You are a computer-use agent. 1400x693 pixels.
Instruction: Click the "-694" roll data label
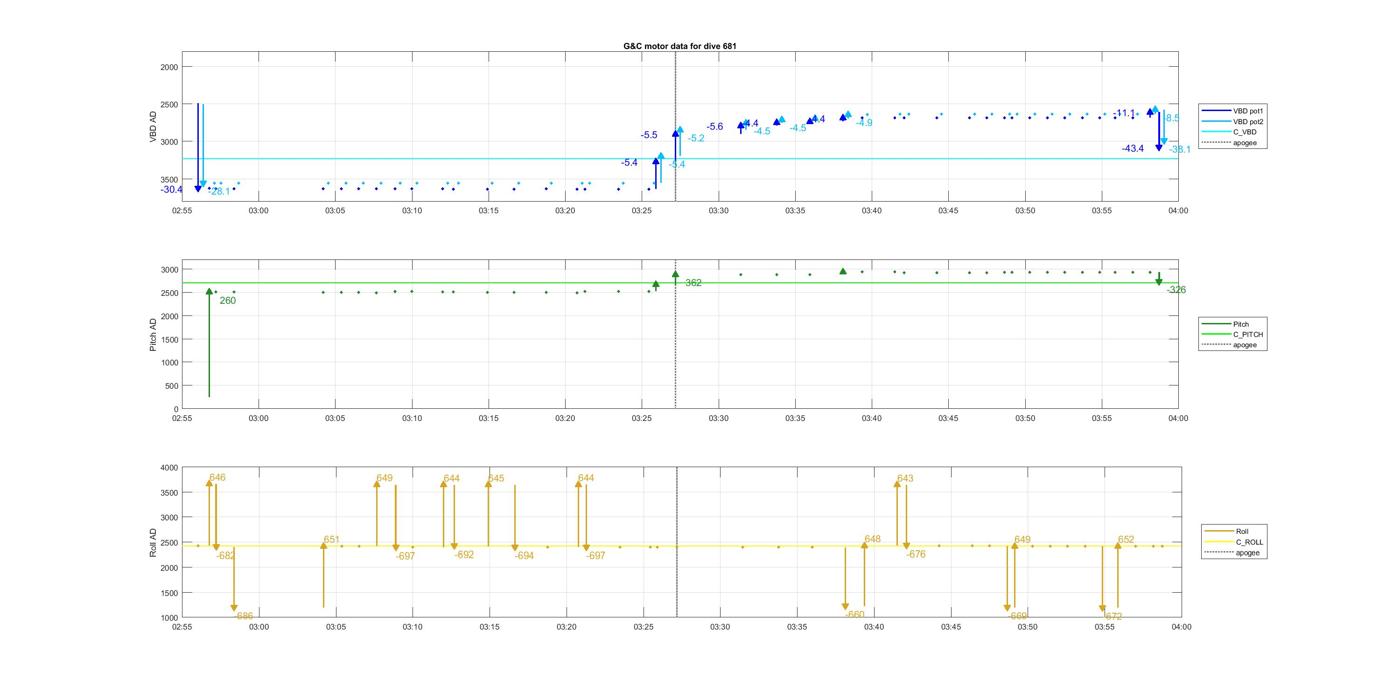[x=524, y=556]
